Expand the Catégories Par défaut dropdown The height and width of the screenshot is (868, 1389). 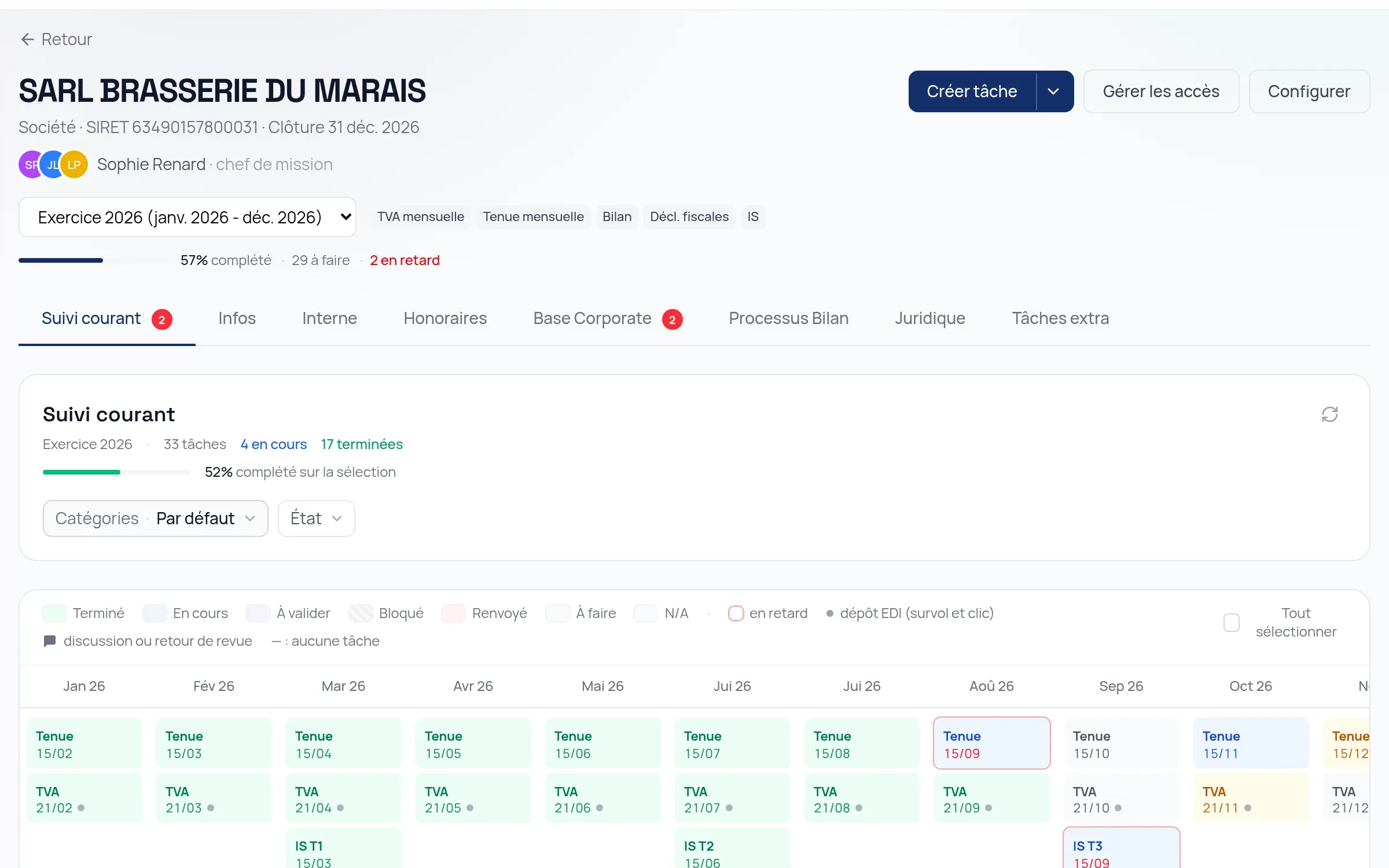(156, 518)
